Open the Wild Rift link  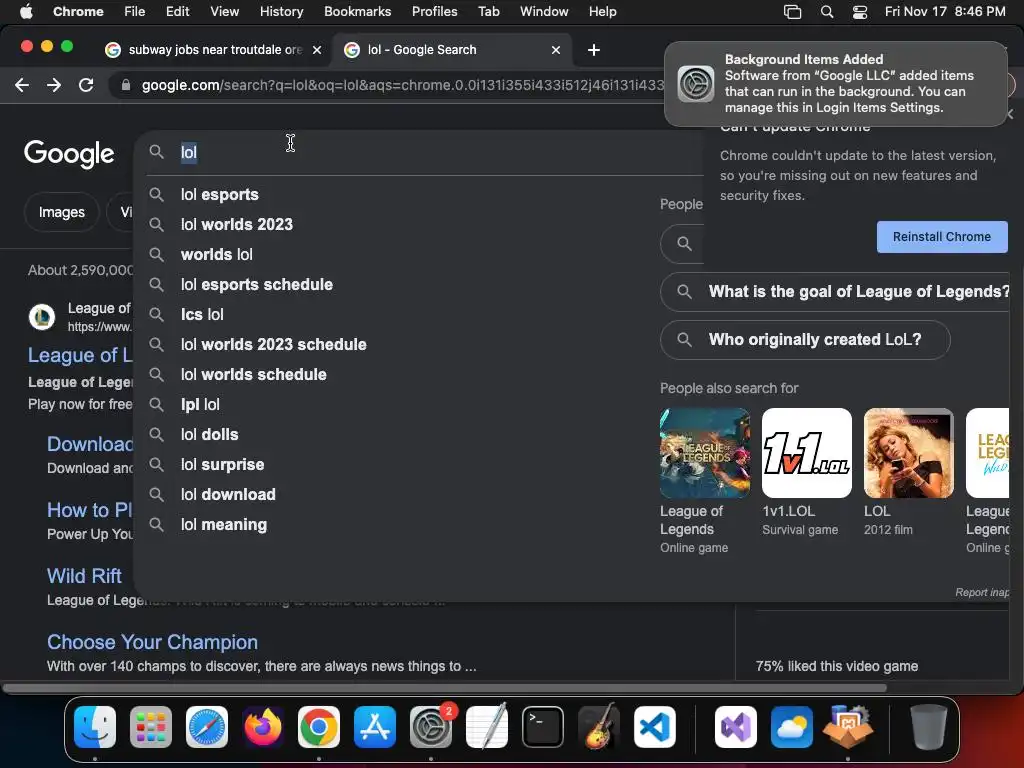tap(84, 576)
